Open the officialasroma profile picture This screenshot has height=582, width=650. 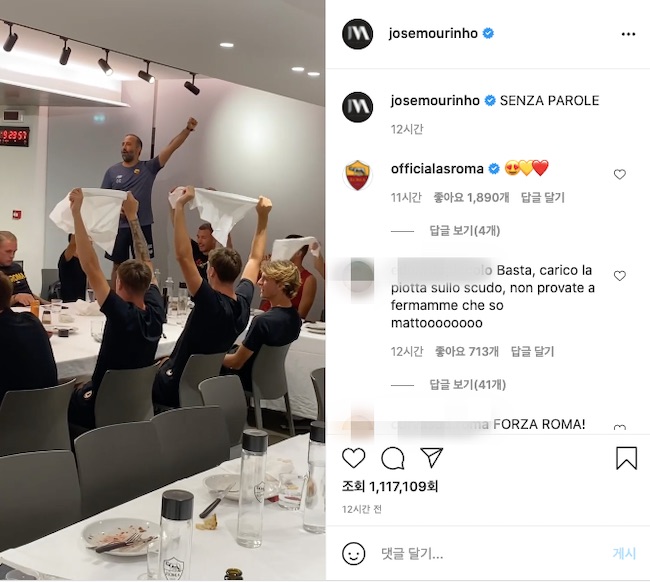(x=358, y=175)
